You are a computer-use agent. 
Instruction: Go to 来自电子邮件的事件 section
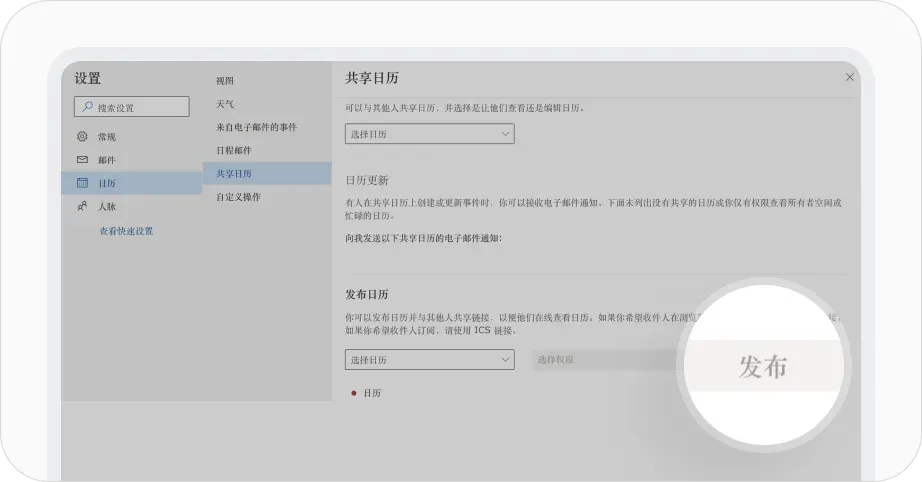point(256,127)
